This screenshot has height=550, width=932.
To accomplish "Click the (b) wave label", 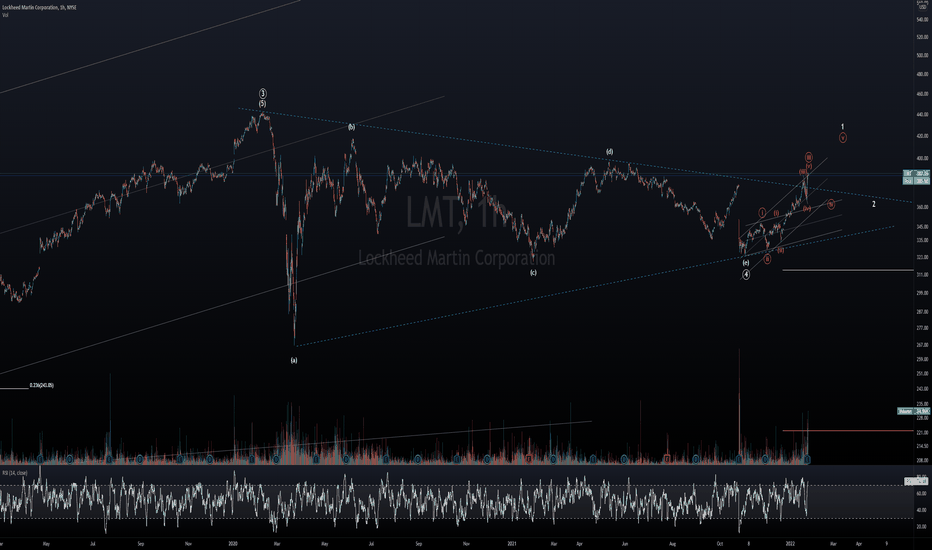I will (351, 127).
